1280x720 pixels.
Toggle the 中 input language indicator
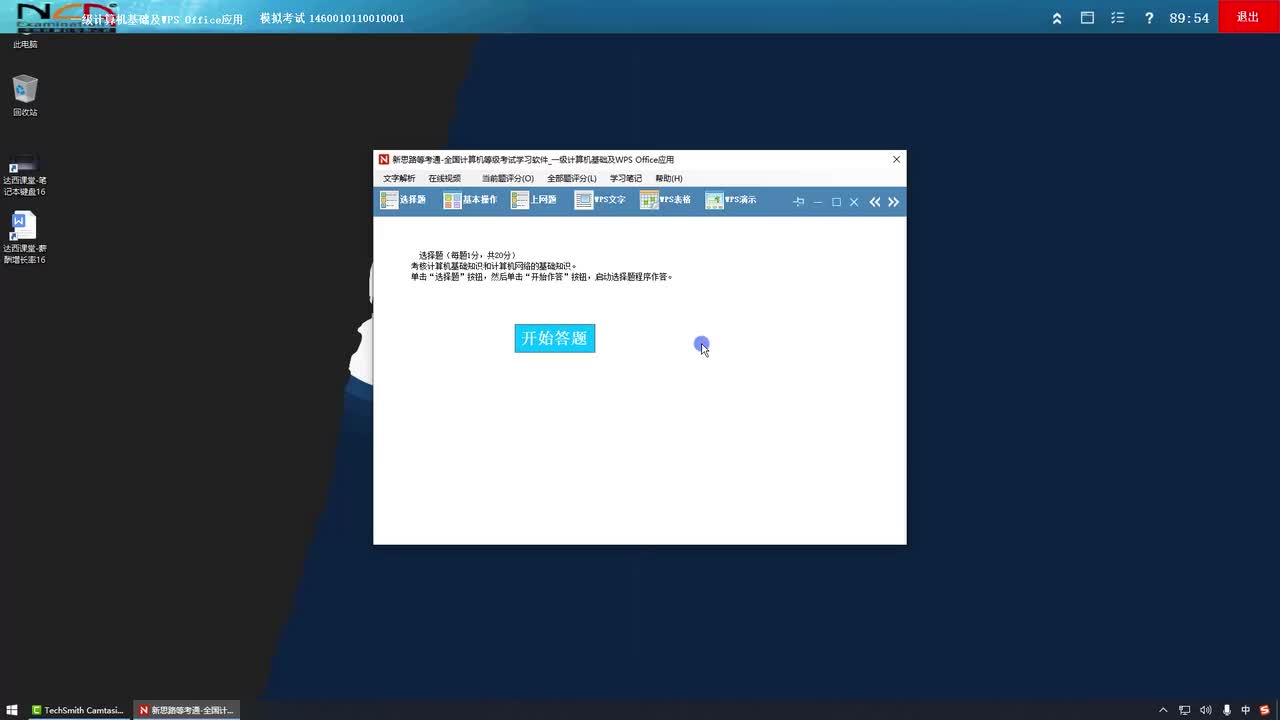pyautogui.click(x=1246, y=710)
